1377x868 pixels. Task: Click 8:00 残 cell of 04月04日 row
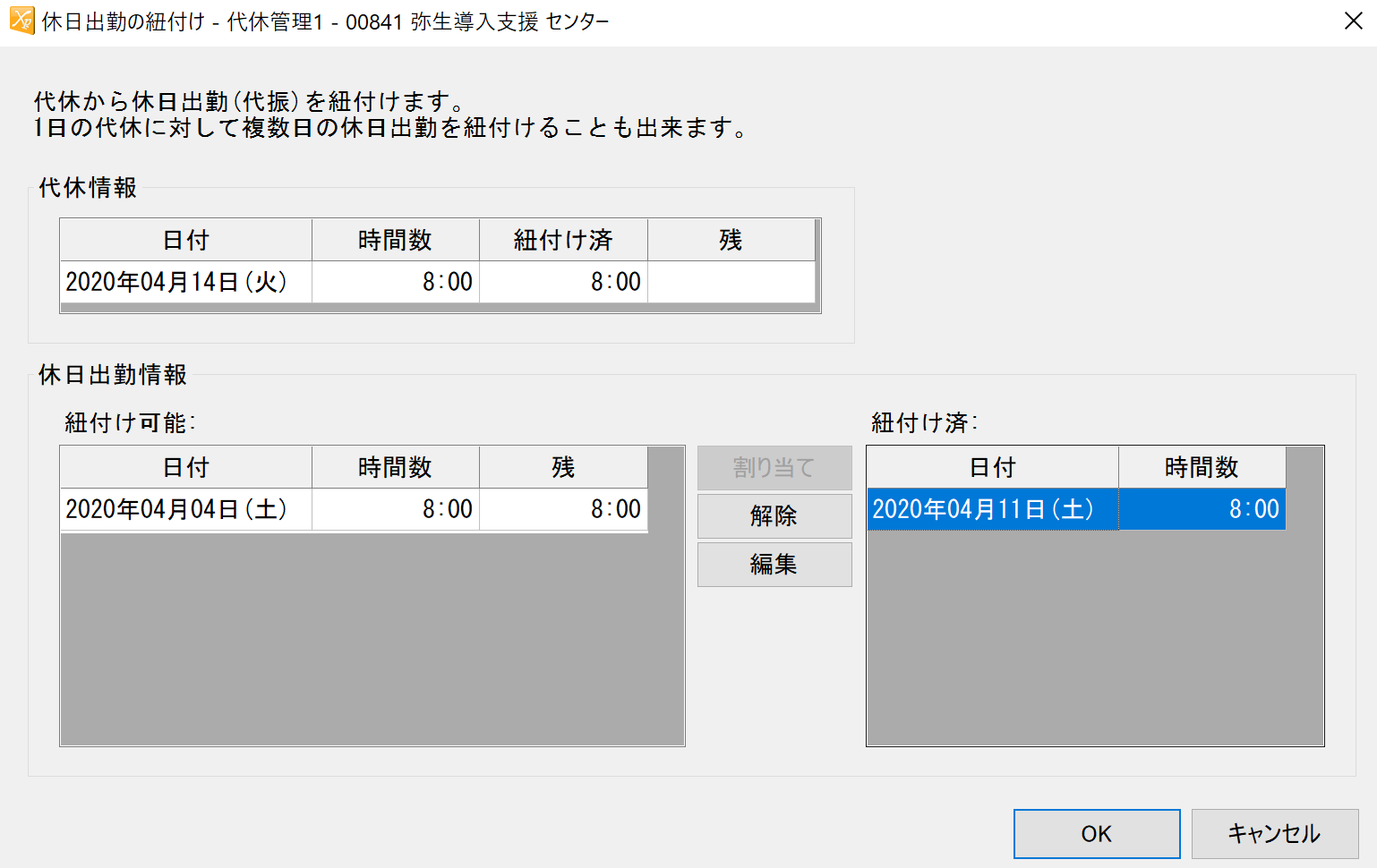point(563,509)
